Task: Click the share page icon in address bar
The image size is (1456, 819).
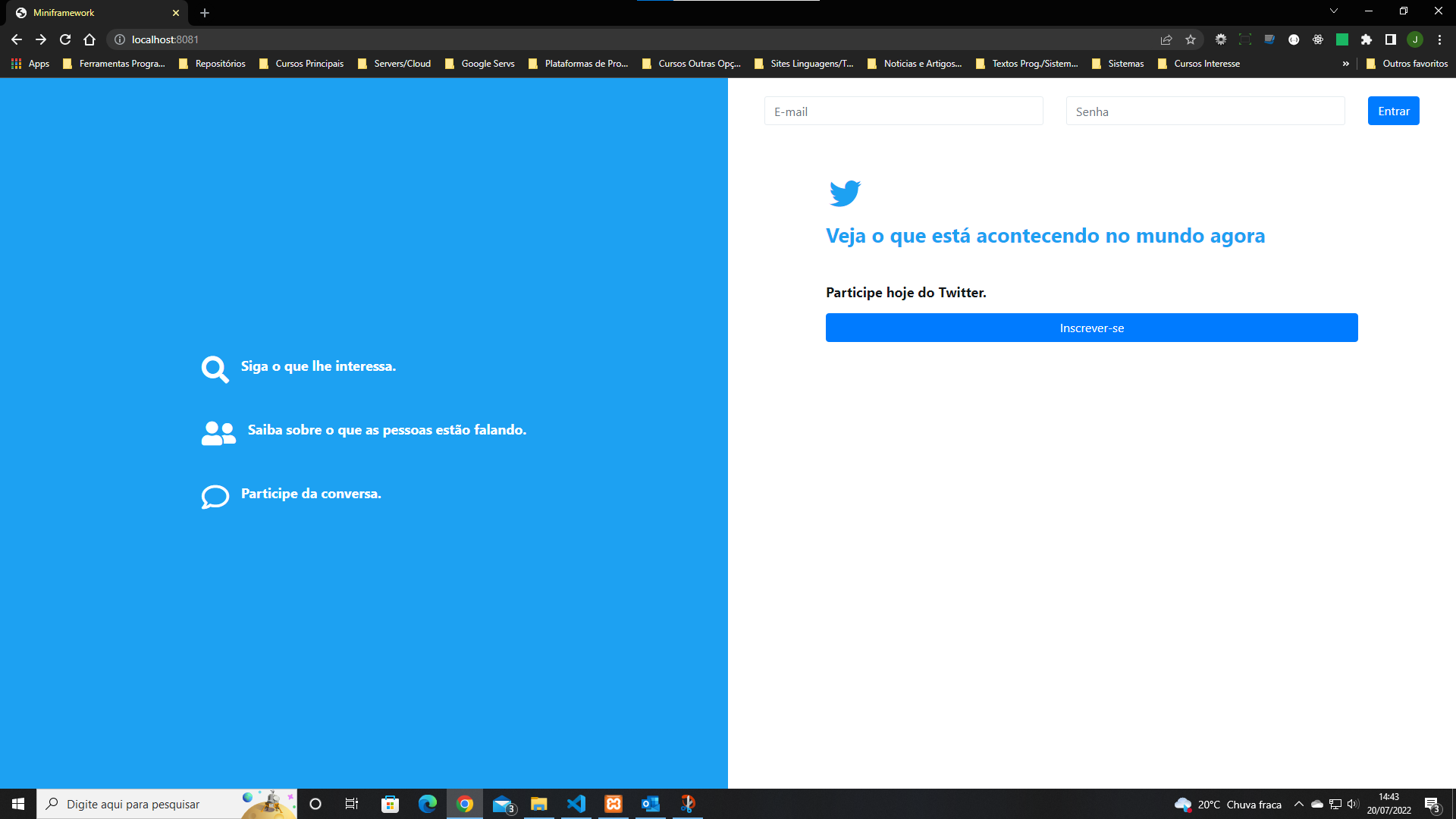Action: [1166, 39]
